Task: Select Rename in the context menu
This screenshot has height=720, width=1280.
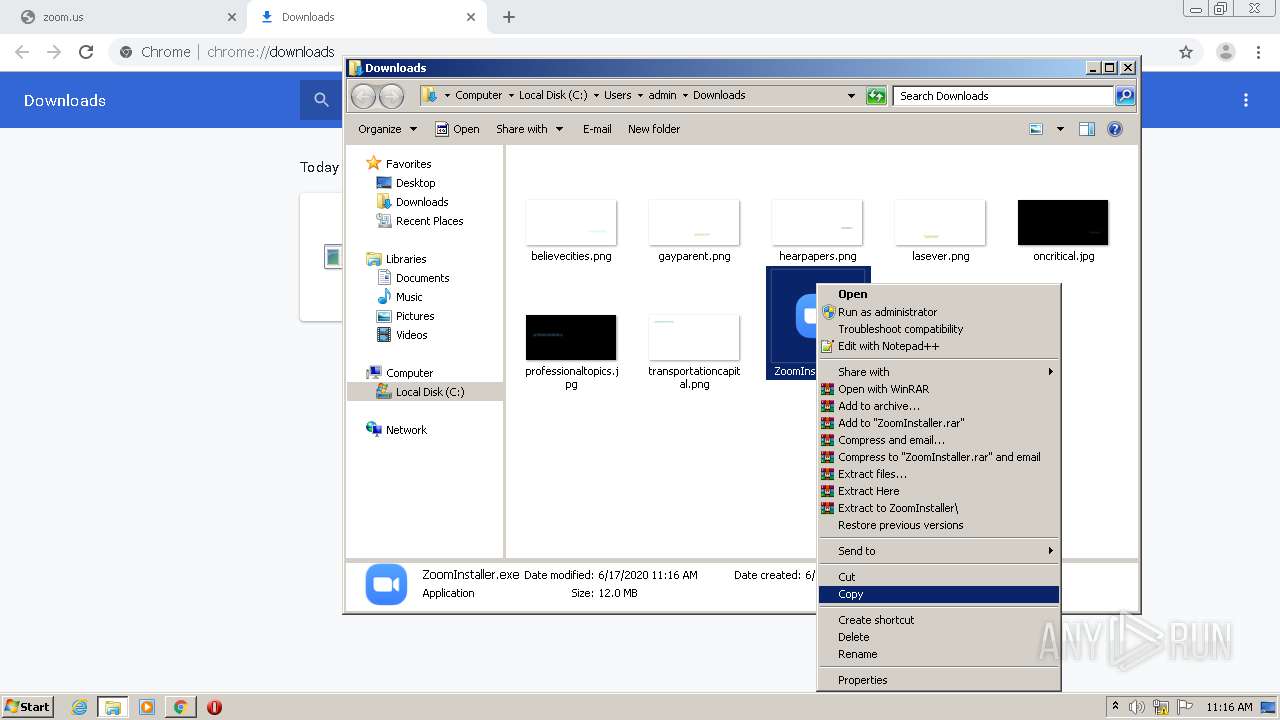Action: 939,654
